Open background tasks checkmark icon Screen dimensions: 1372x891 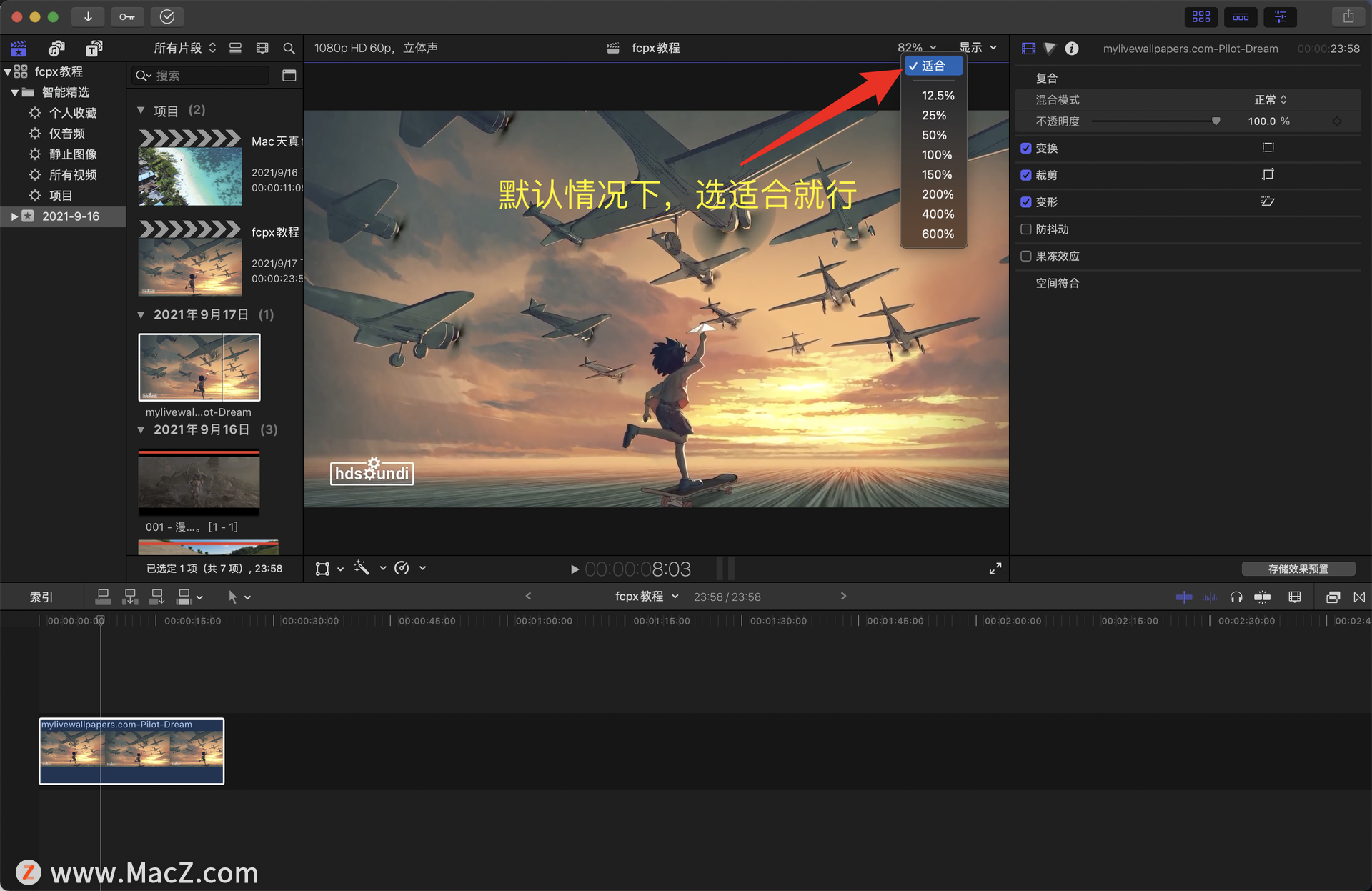(x=167, y=16)
